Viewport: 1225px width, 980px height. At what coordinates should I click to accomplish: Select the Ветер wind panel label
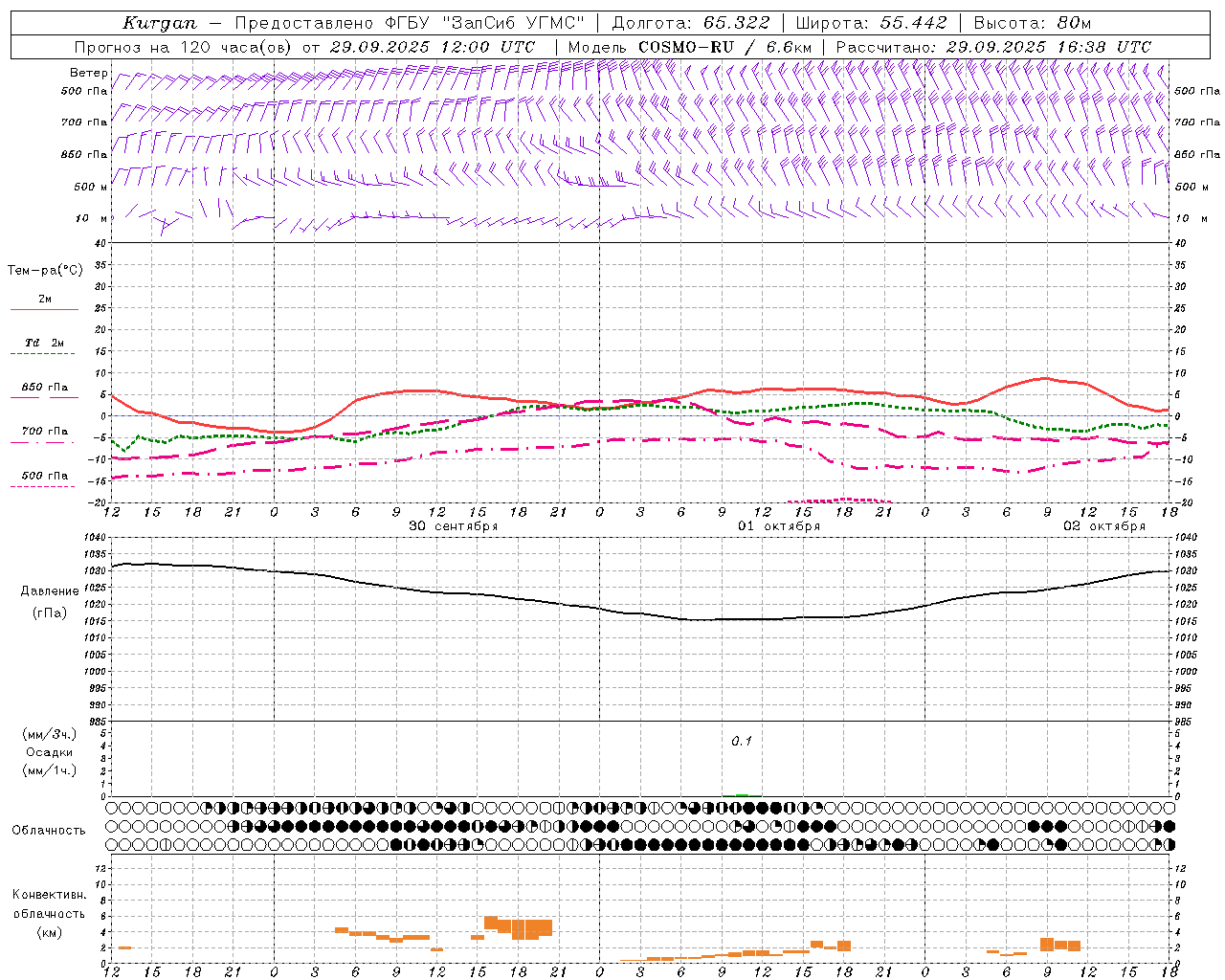pos(88,73)
